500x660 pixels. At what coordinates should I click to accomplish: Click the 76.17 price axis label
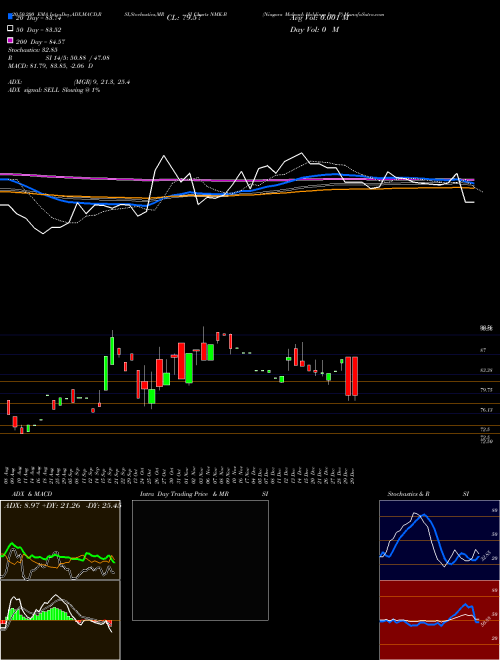[x=486, y=410]
